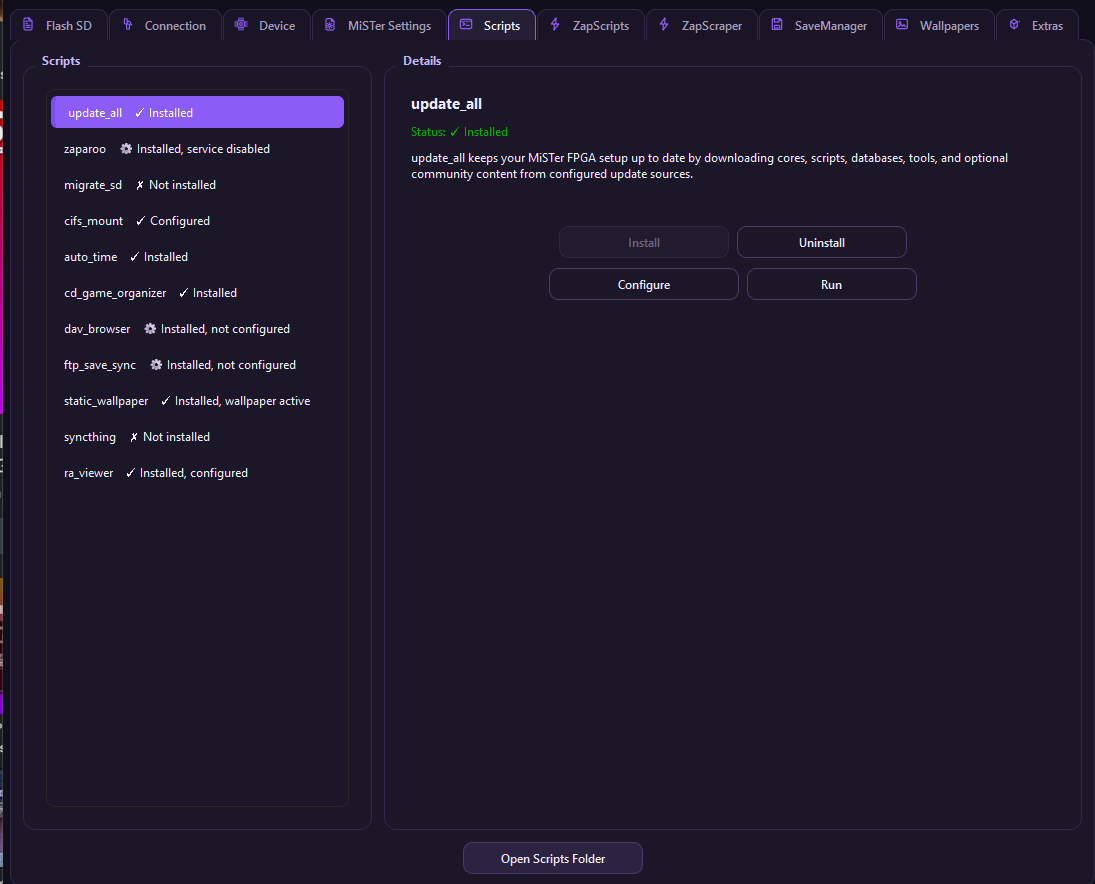Click the checkmark beside auto_time
This screenshot has width=1095, height=884.
tap(135, 257)
